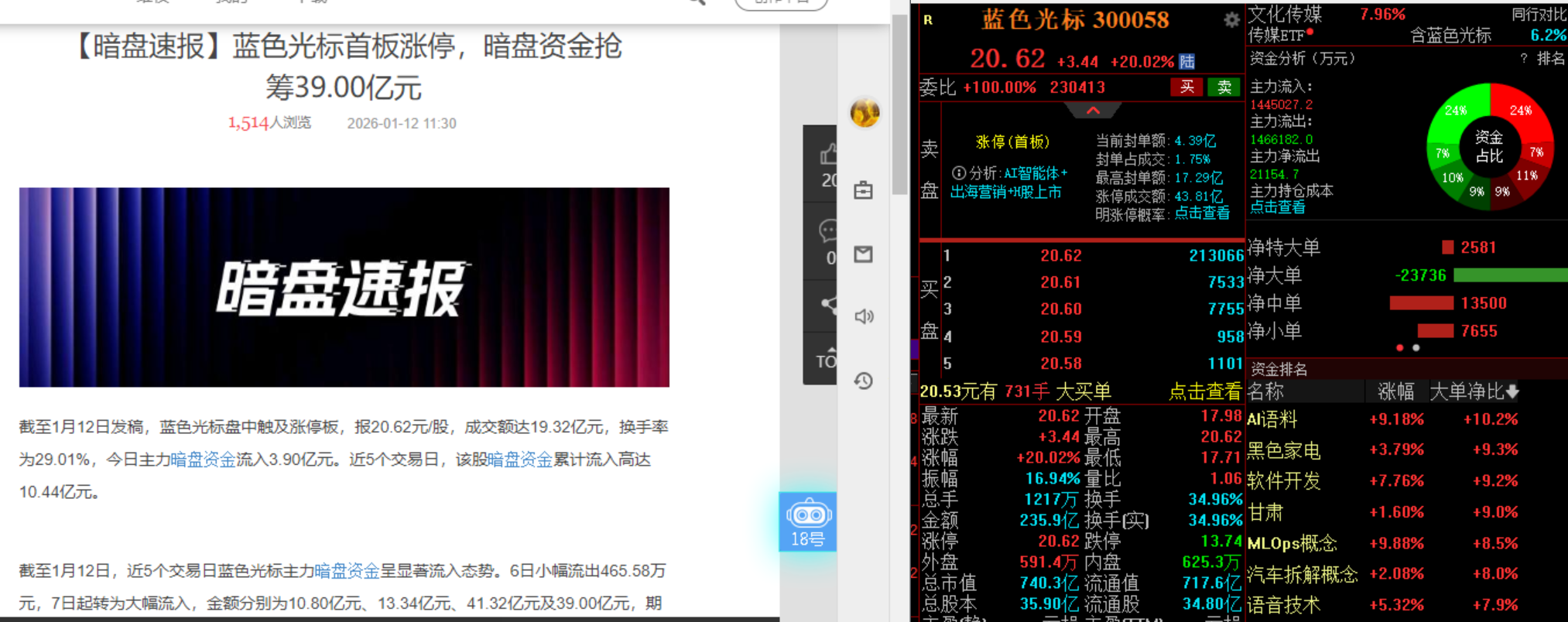Click the question mark help icon

[x=1523, y=59]
